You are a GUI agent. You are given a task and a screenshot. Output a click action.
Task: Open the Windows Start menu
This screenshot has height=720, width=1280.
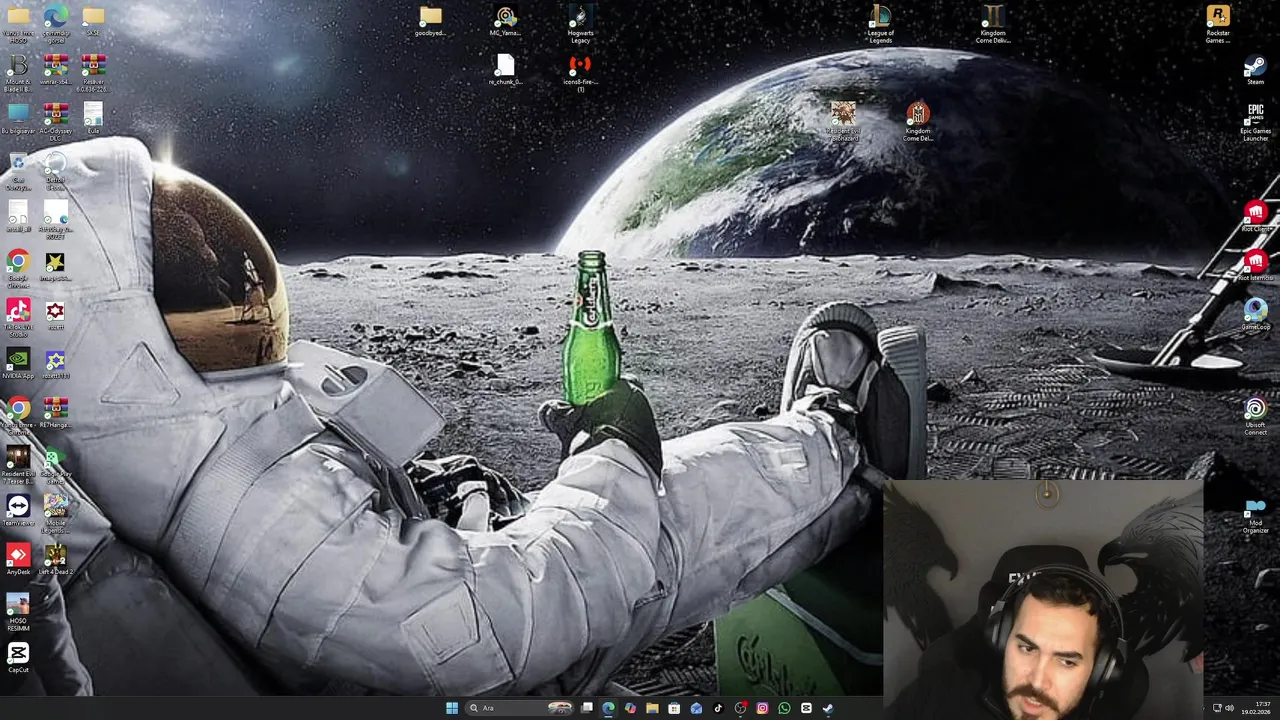coord(452,708)
